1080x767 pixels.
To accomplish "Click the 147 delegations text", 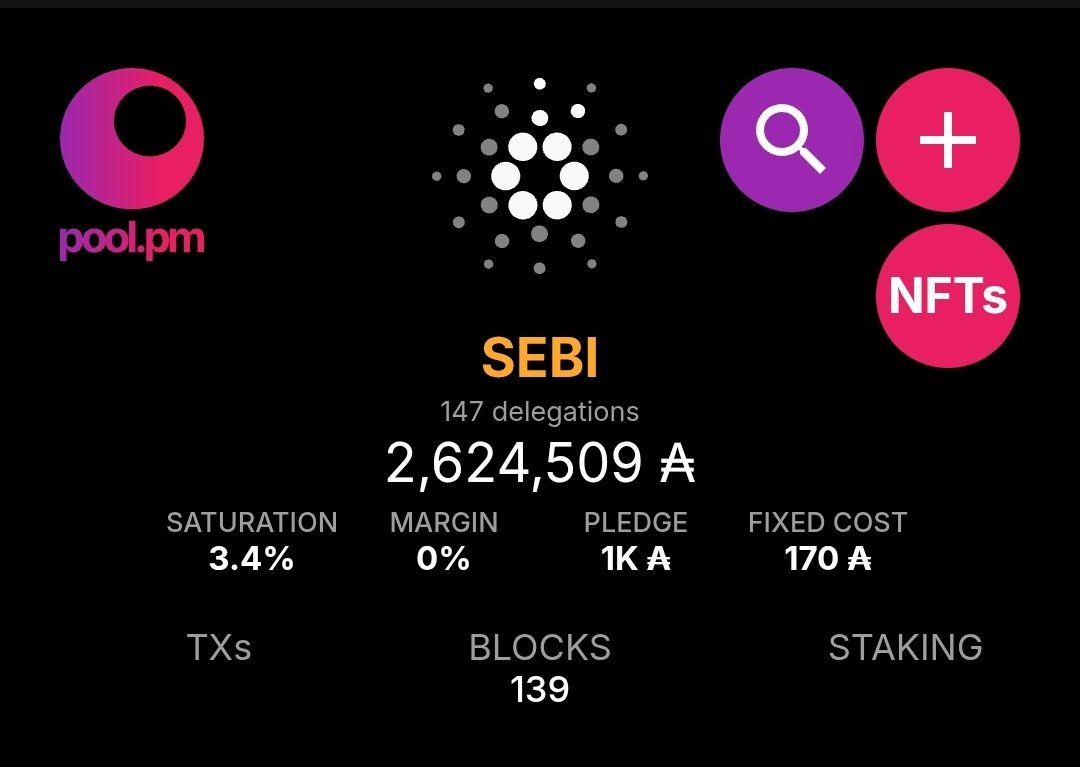I will coord(540,411).
